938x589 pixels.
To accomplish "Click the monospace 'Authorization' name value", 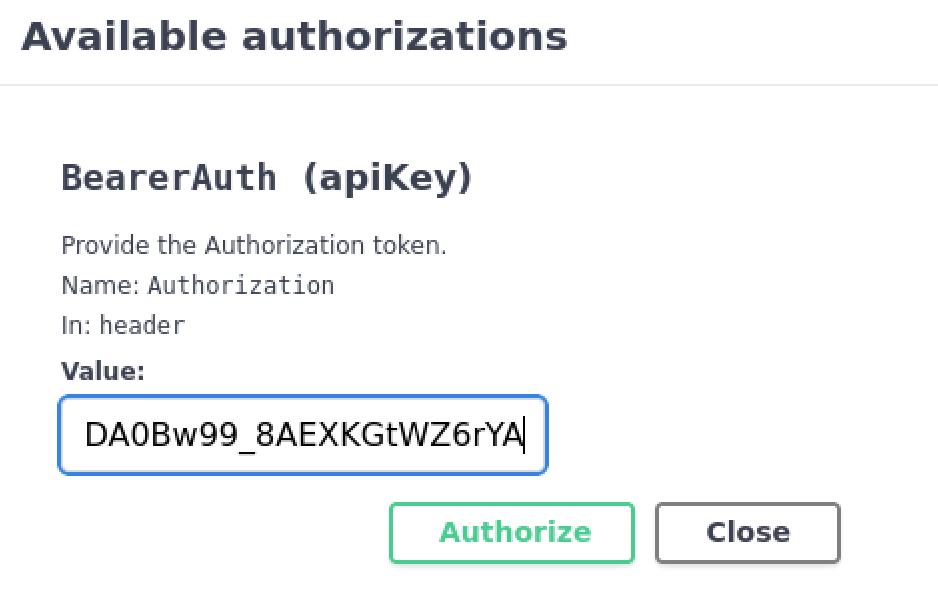I will pos(241,285).
